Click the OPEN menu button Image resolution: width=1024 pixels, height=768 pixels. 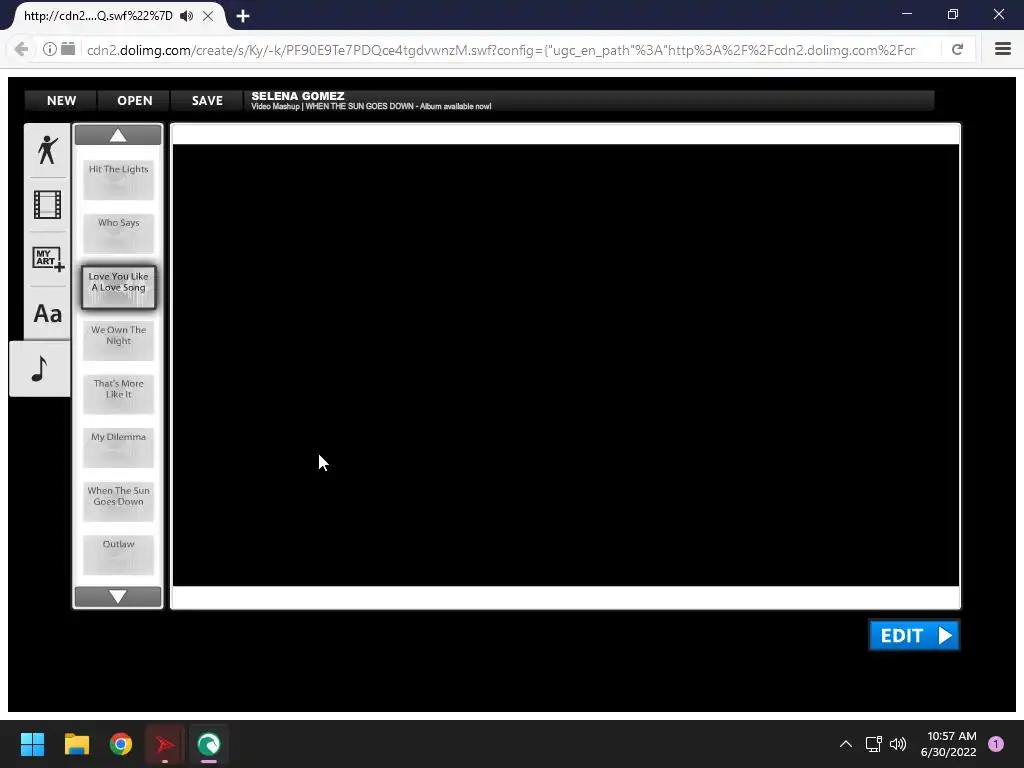point(135,101)
